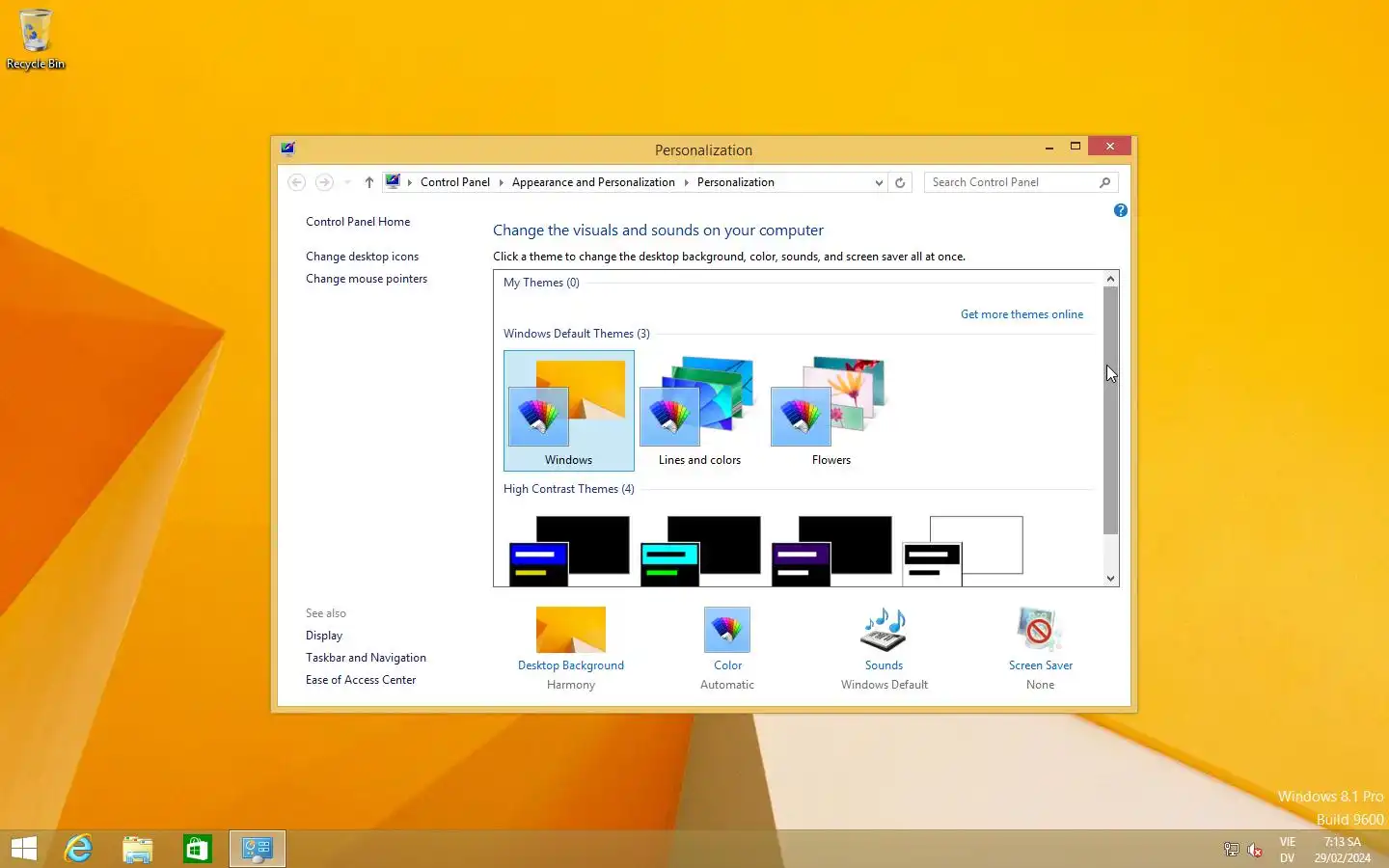Click the Desktop Background link text
Image resolution: width=1389 pixels, height=868 pixels.
click(x=571, y=665)
